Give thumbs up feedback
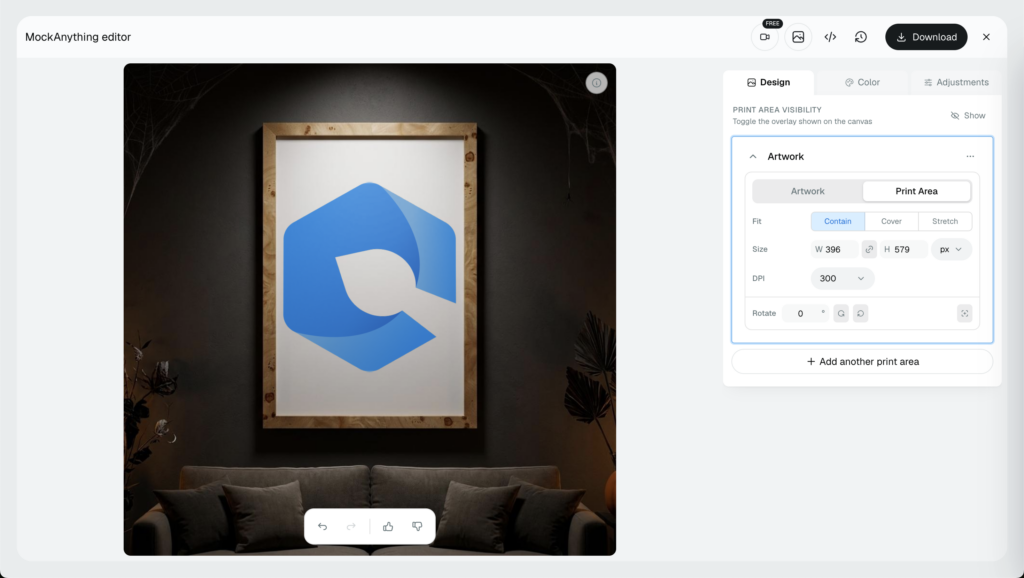The width and height of the screenshot is (1024, 578). tap(388, 526)
